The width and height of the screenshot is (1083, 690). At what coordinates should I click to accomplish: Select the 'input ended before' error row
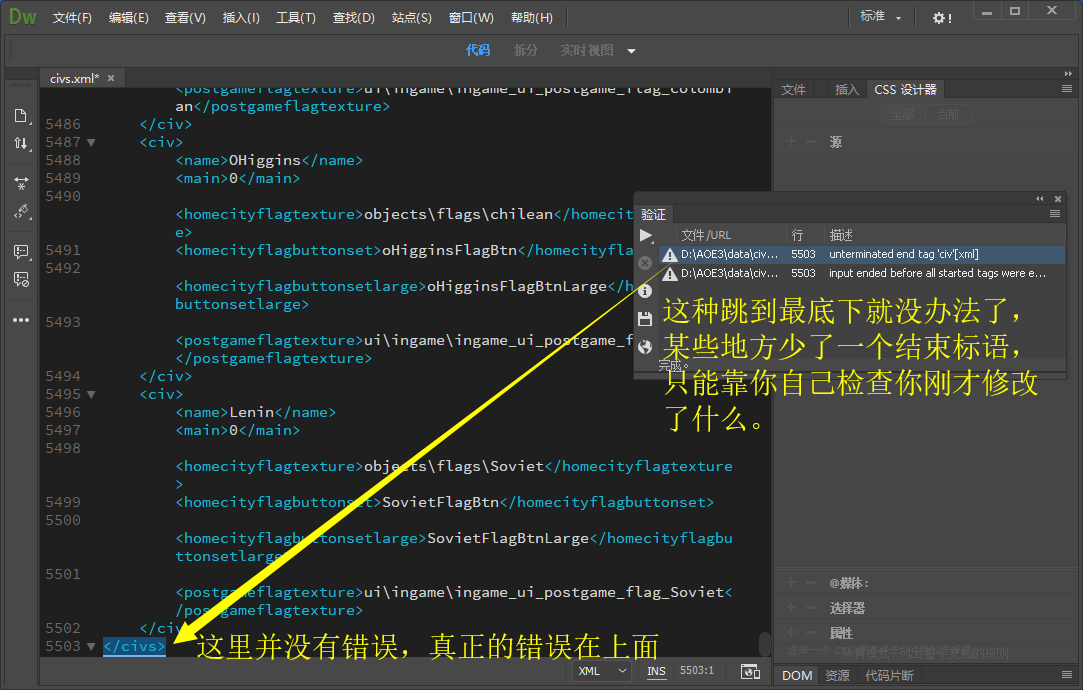point(862,274)
